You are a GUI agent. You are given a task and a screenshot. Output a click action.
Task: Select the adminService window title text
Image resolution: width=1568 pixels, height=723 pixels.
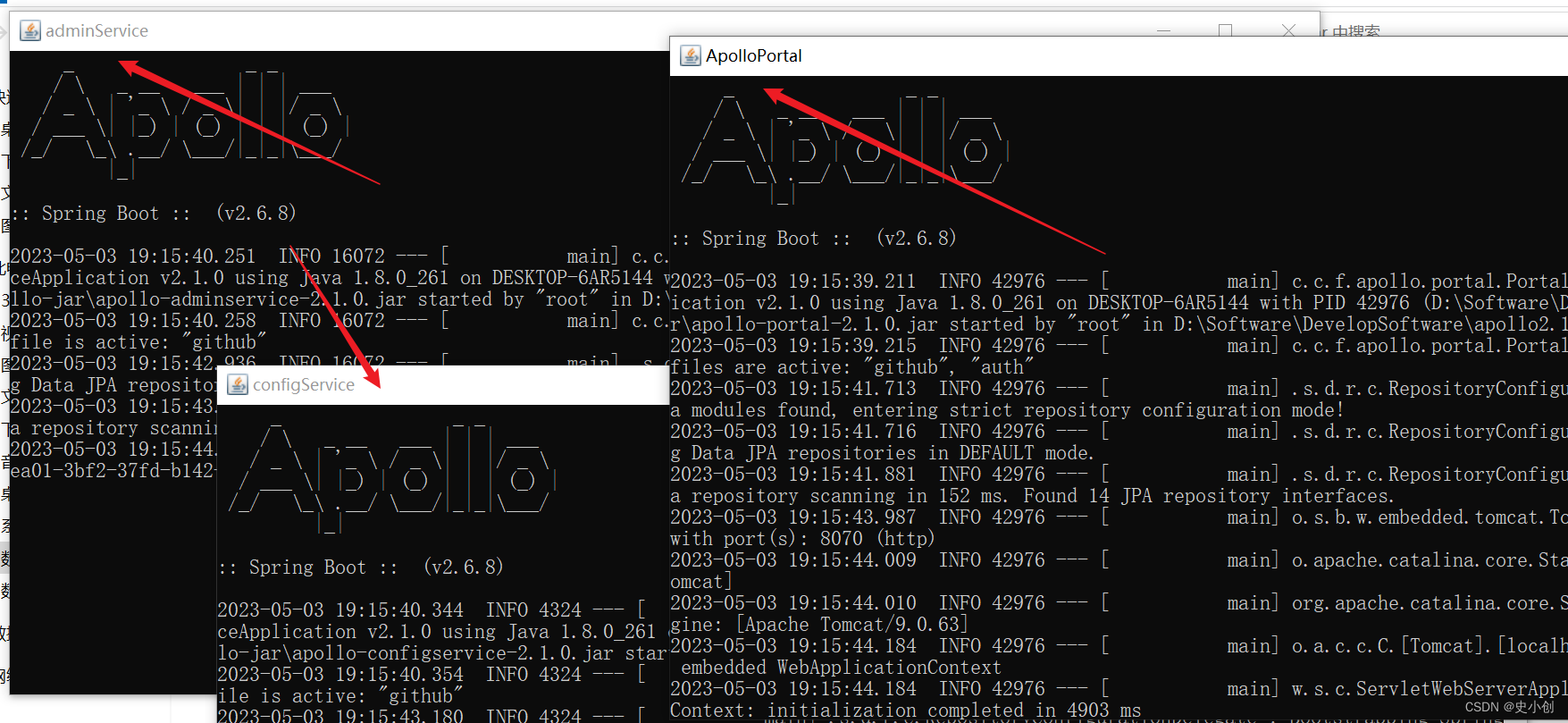pyautogui.click(x=96, y=31)
